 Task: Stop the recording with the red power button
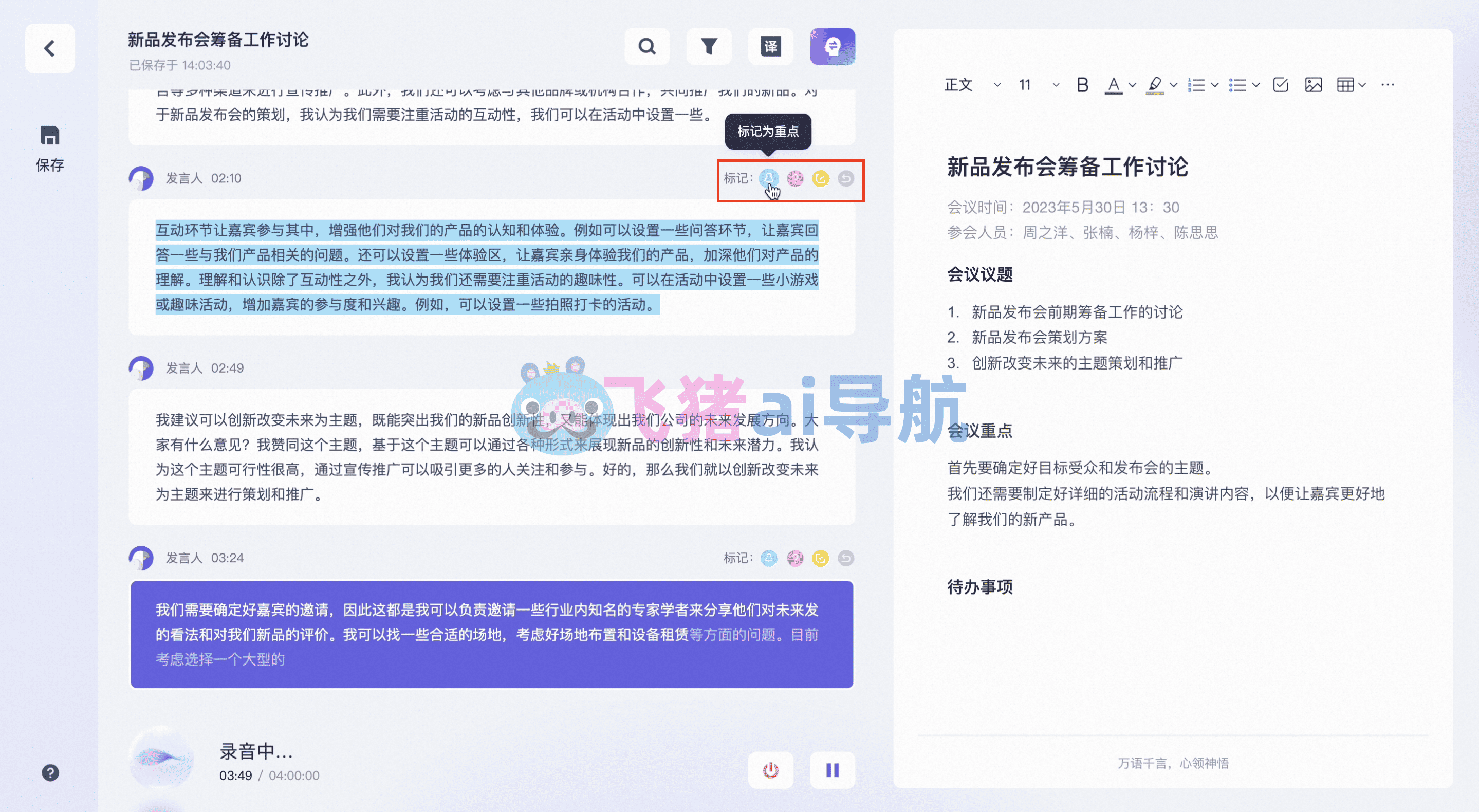[x=770, y=770]
